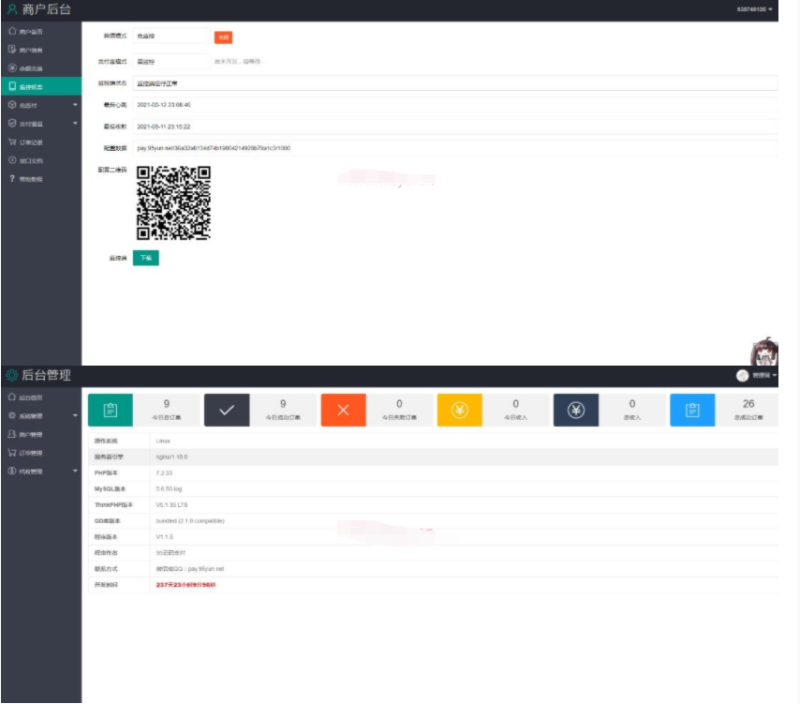This screenshot has width=800, height=704.
Task: Click the GD library "bundled" value
Action: click(x=190, y=521)
